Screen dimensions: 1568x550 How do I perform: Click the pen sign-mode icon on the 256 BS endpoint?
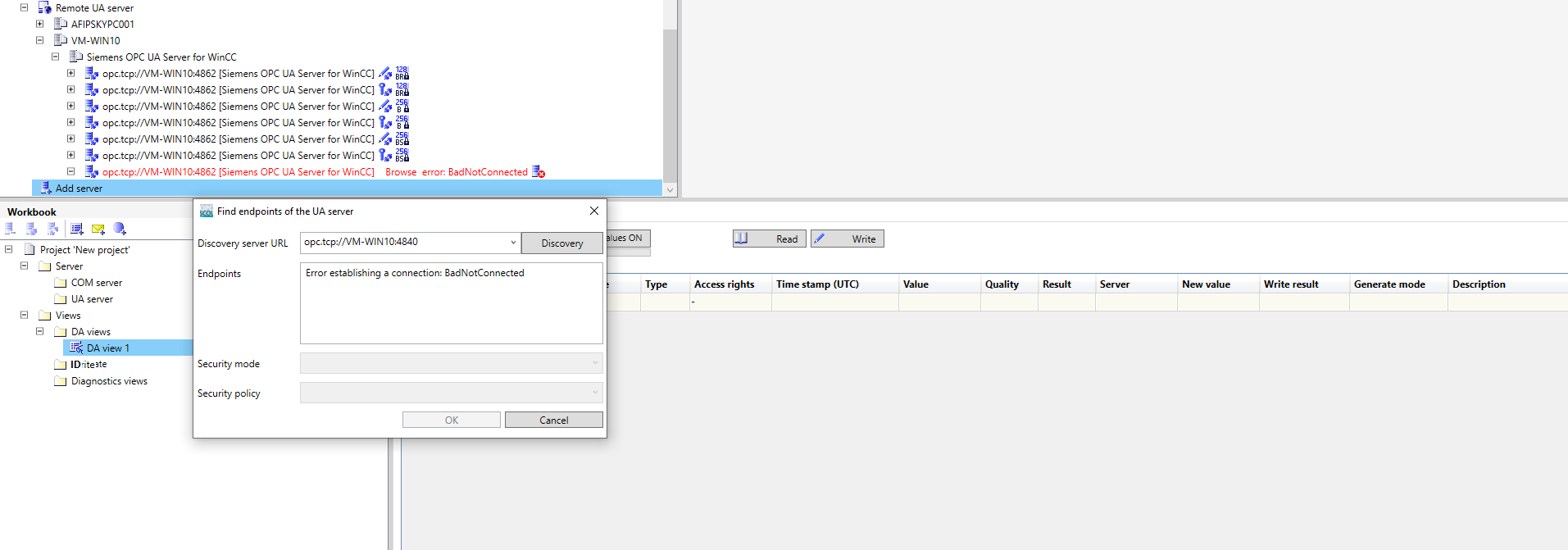coord(385,139)
